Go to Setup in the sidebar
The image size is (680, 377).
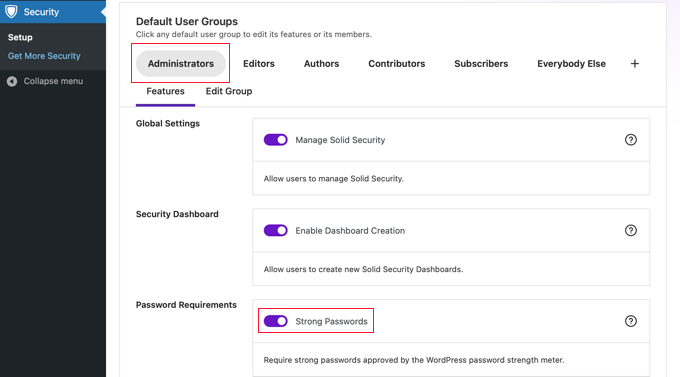tap(20, 37)
